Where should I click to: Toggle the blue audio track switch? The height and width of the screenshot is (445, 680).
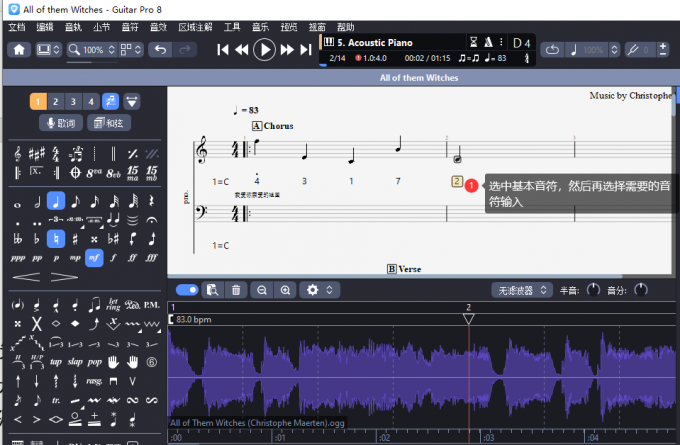click(x=187, y=290)
